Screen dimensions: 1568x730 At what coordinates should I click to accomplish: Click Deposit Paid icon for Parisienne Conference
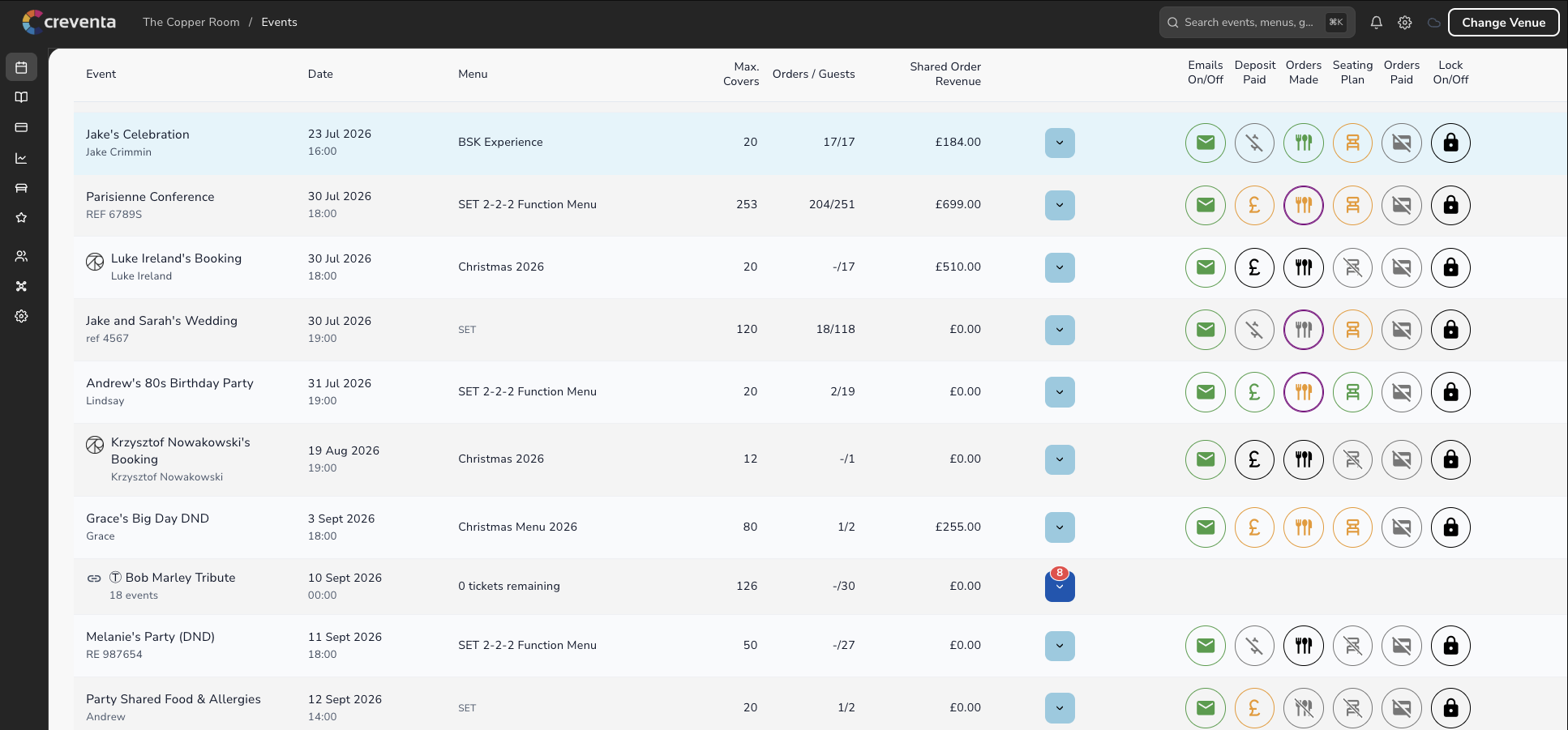click(x=1254, y=205)
